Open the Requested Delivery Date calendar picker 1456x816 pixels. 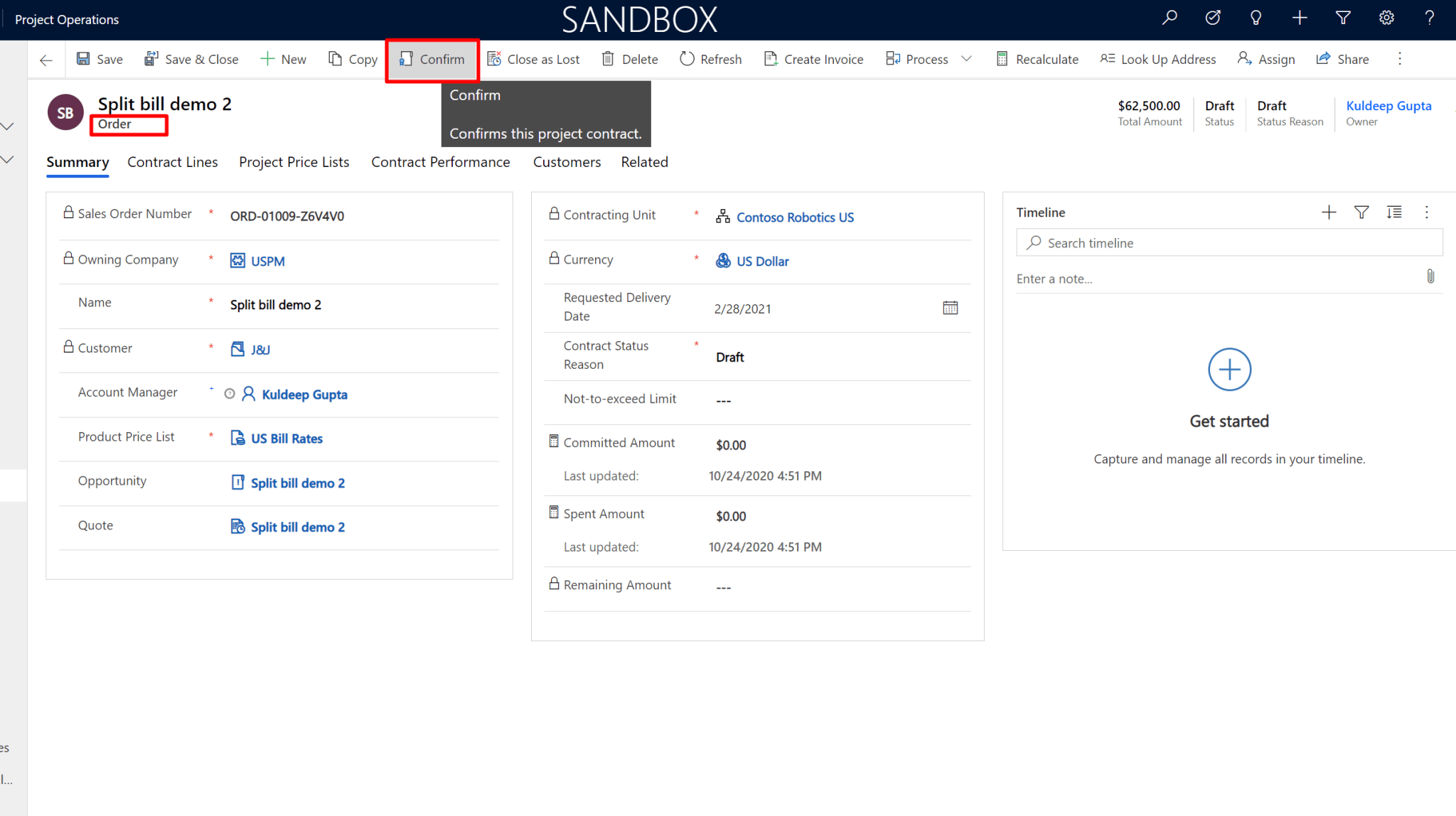pos(950,307)
